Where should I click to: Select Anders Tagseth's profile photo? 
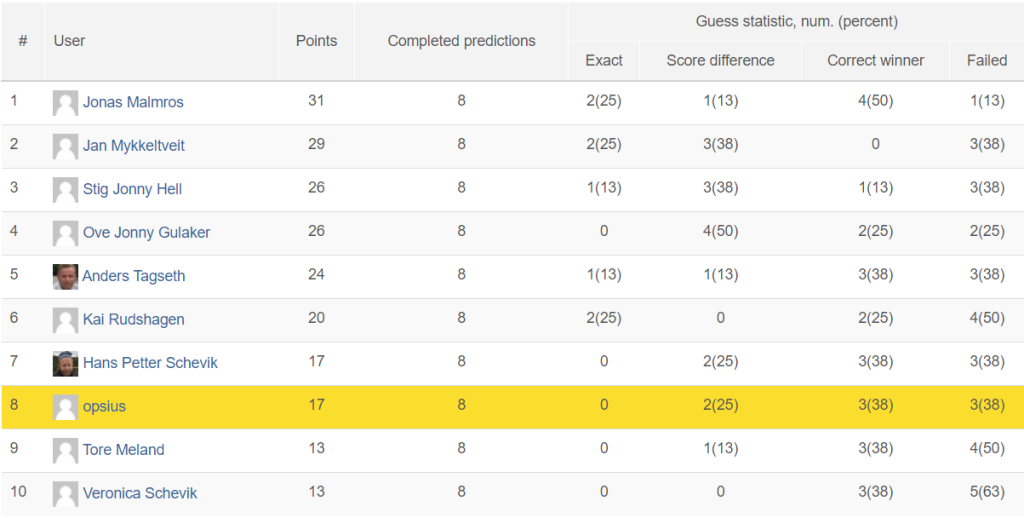(x=65, y=276)
